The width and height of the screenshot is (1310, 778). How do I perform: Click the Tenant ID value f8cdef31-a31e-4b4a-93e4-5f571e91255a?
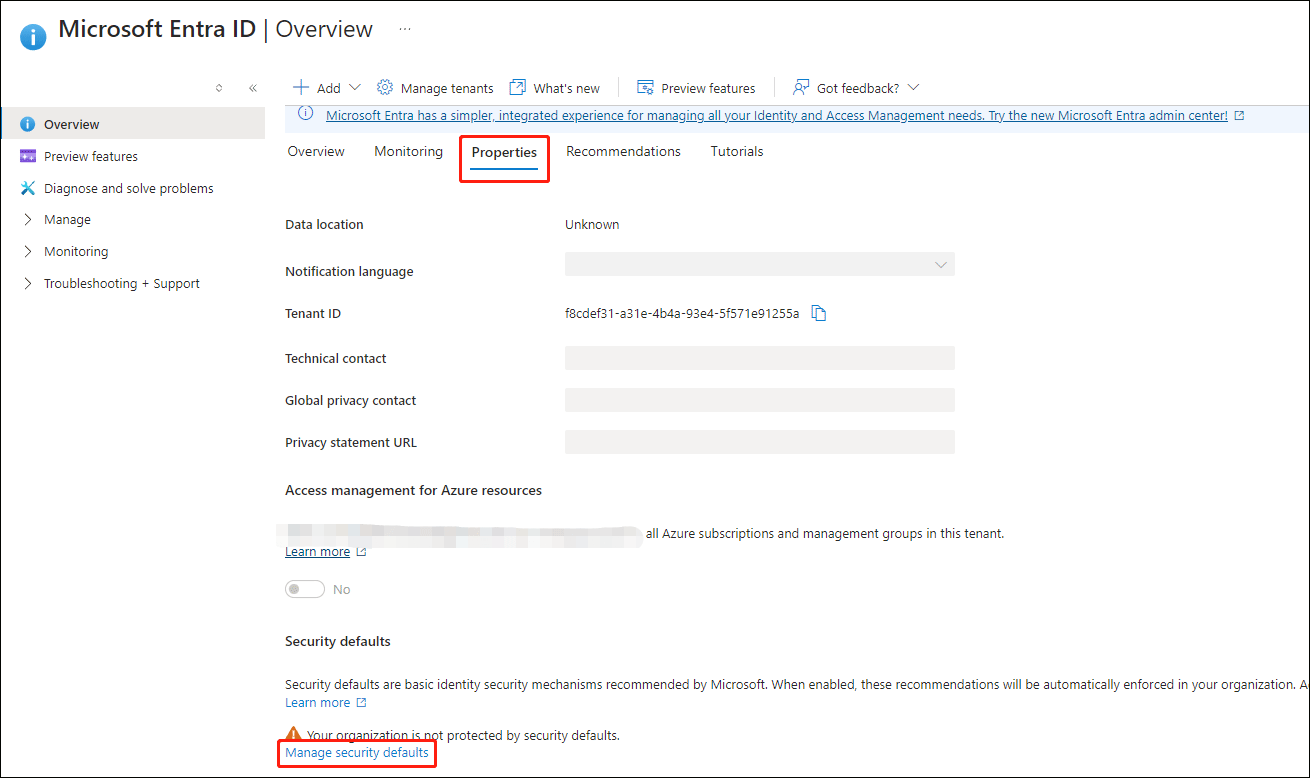point(682,313)
